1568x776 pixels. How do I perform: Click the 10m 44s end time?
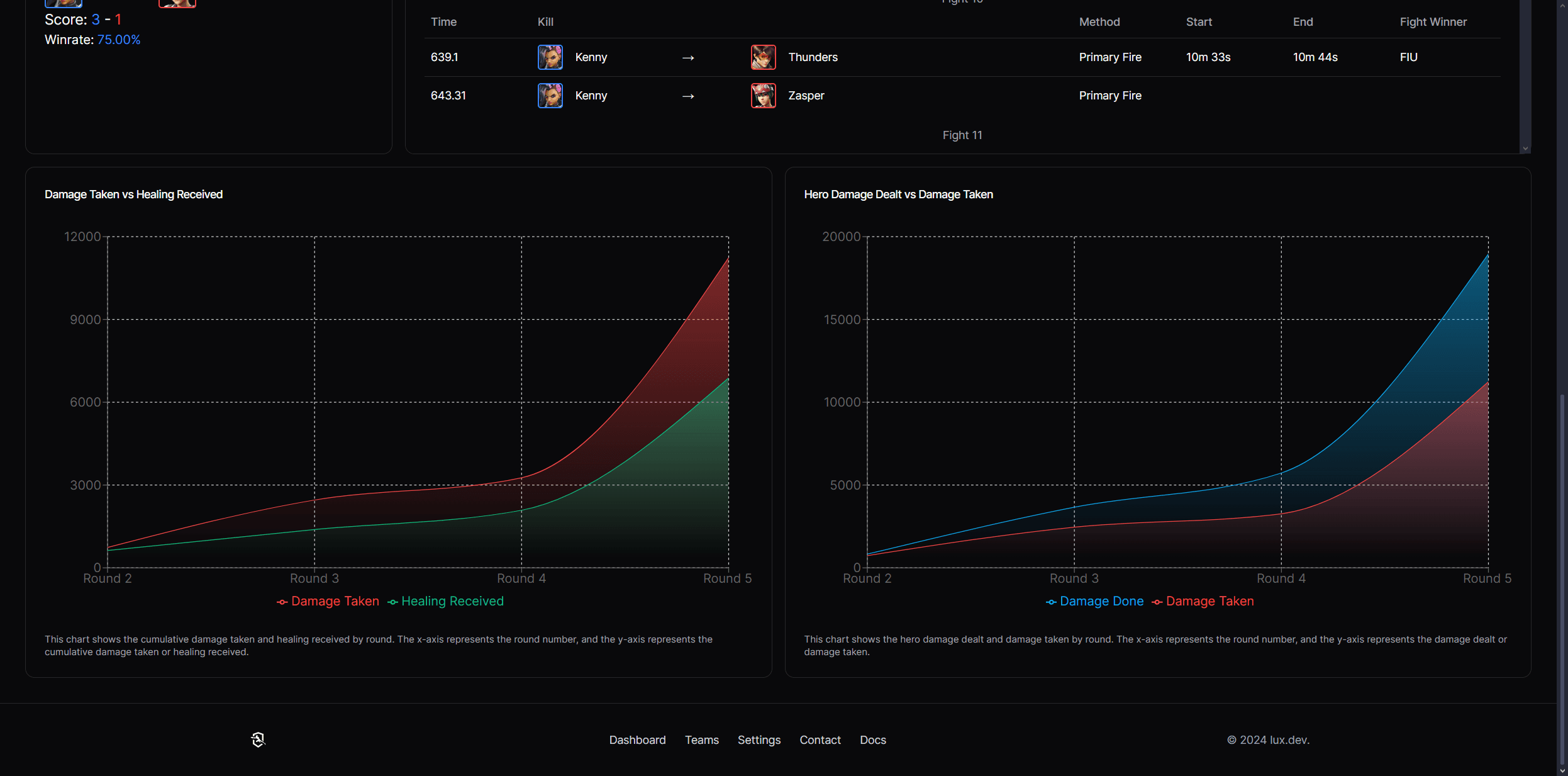(x=1315, y=57)
